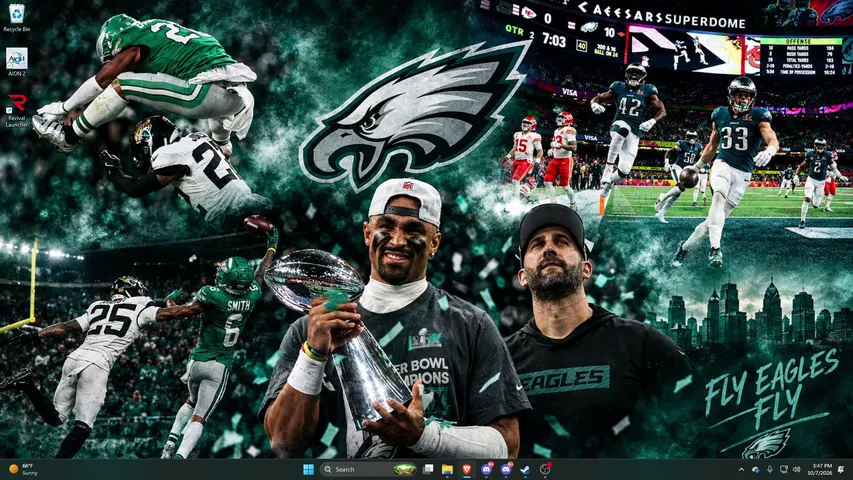The height and width of the screenshot is (480, 853).
Task: Open File Explorer from the taskbar
Action: [447, 469]
